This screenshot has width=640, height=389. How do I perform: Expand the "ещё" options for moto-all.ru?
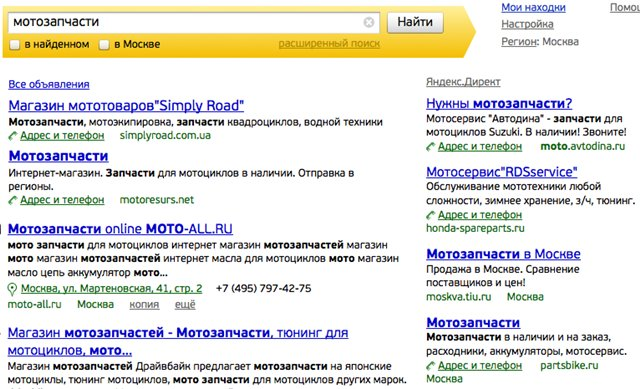(185, 305)
